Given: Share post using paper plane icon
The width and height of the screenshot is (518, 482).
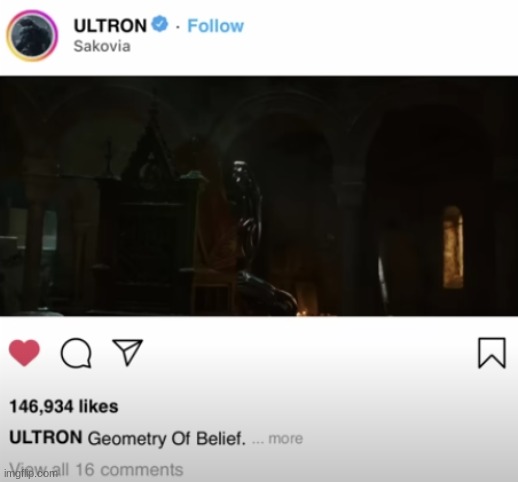Looking at the screenshot, I should pyautogui.click(x=128, y=352).
